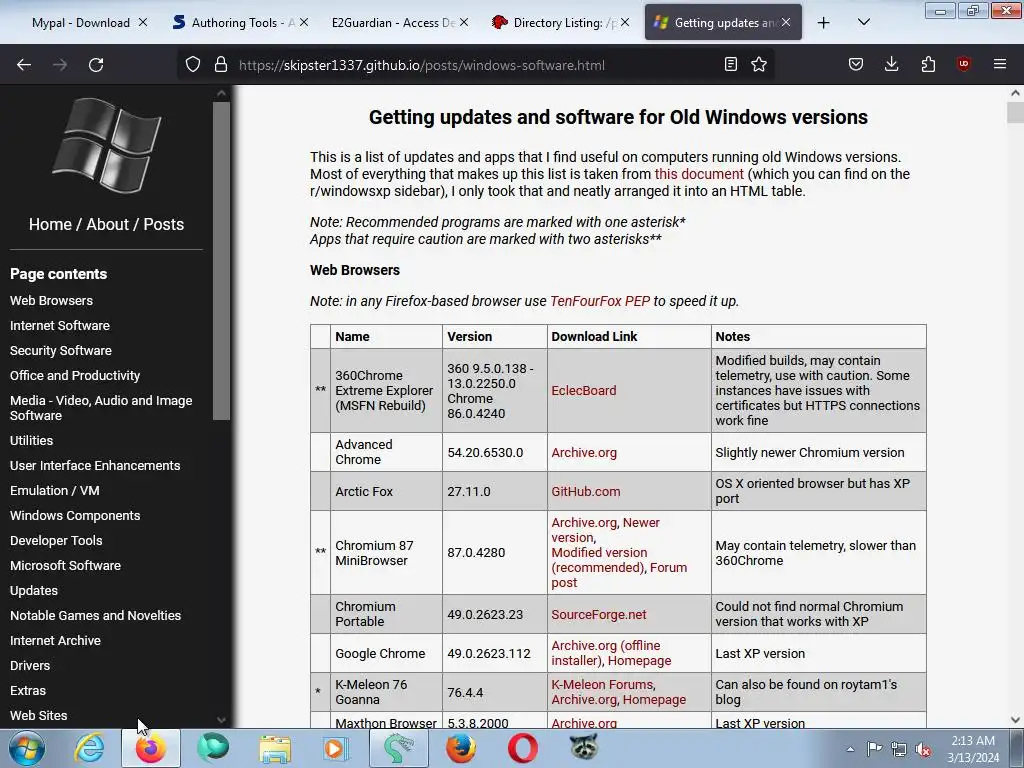
Task: Bookmark this page with the star
Action: 758,64
